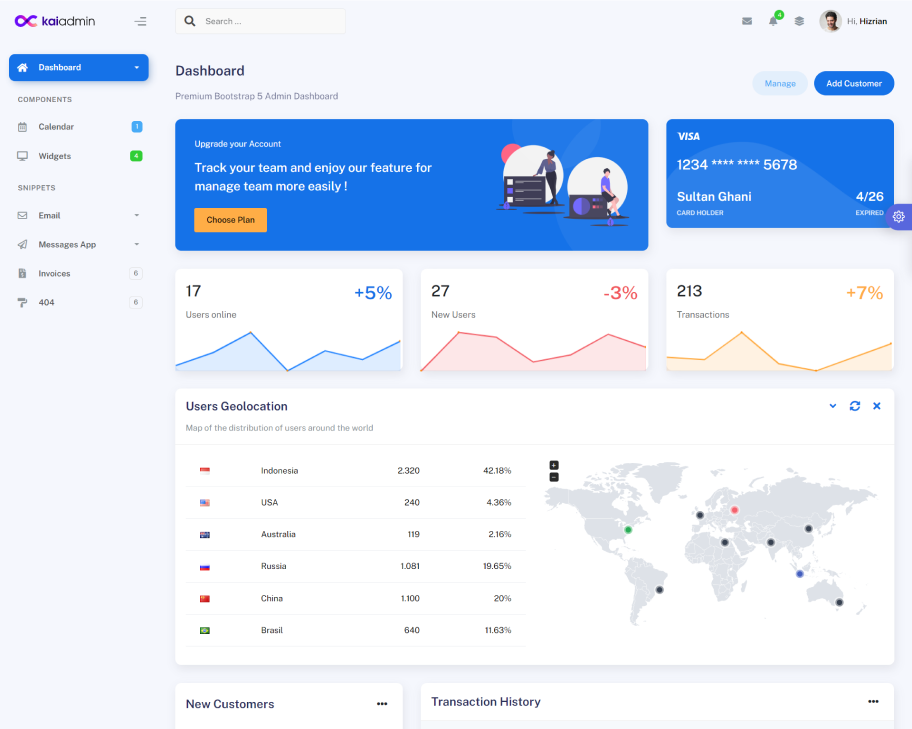Image resolution: width=912 pixels, height=729 pixels.
Task: Zoom out on the world map
Action: click(554, 477)
